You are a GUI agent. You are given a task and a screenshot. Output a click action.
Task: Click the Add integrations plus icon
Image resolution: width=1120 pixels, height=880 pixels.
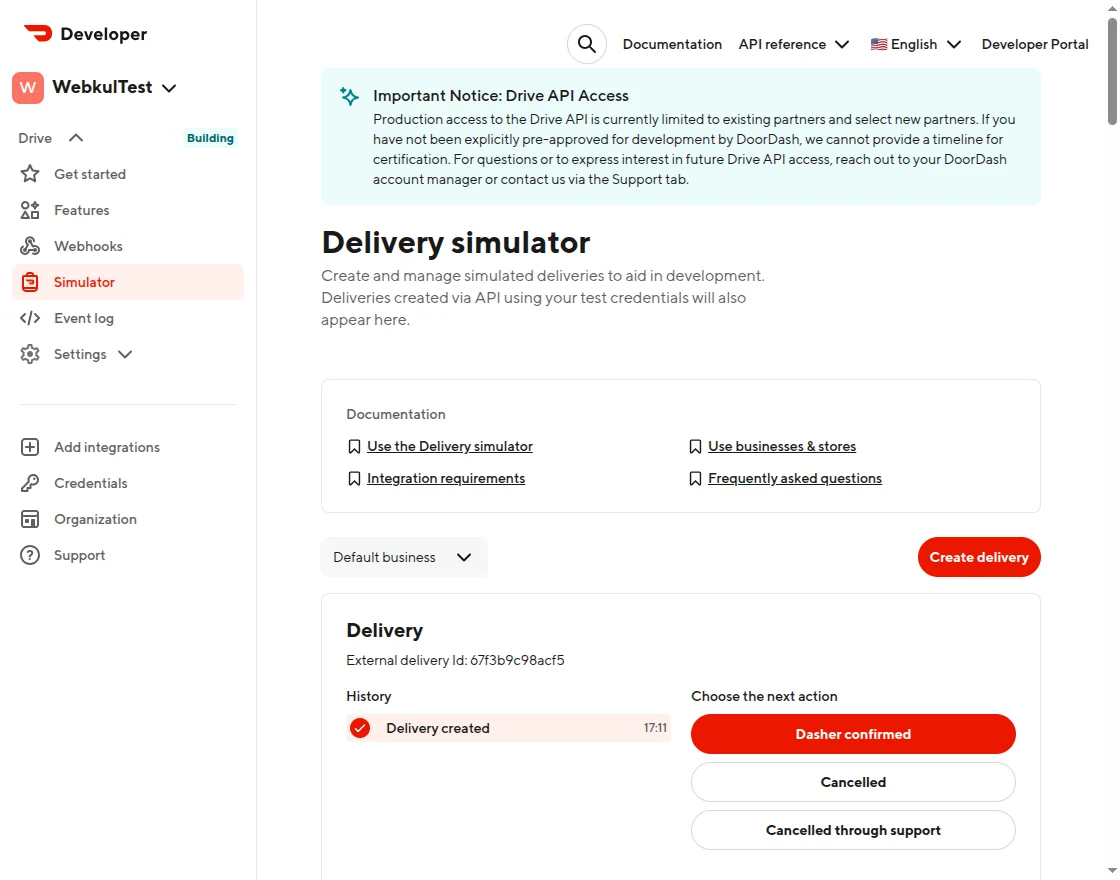pyautogui.click(x=30, y=447)
